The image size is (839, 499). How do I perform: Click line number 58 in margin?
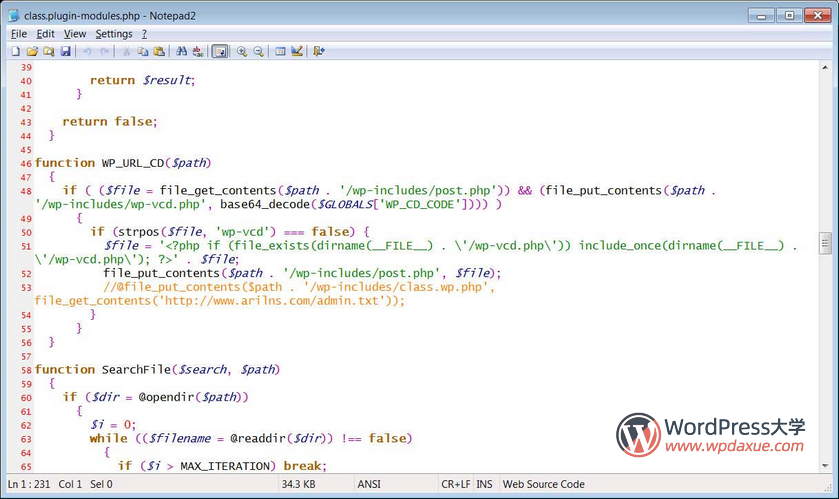(x=26, y=370)
